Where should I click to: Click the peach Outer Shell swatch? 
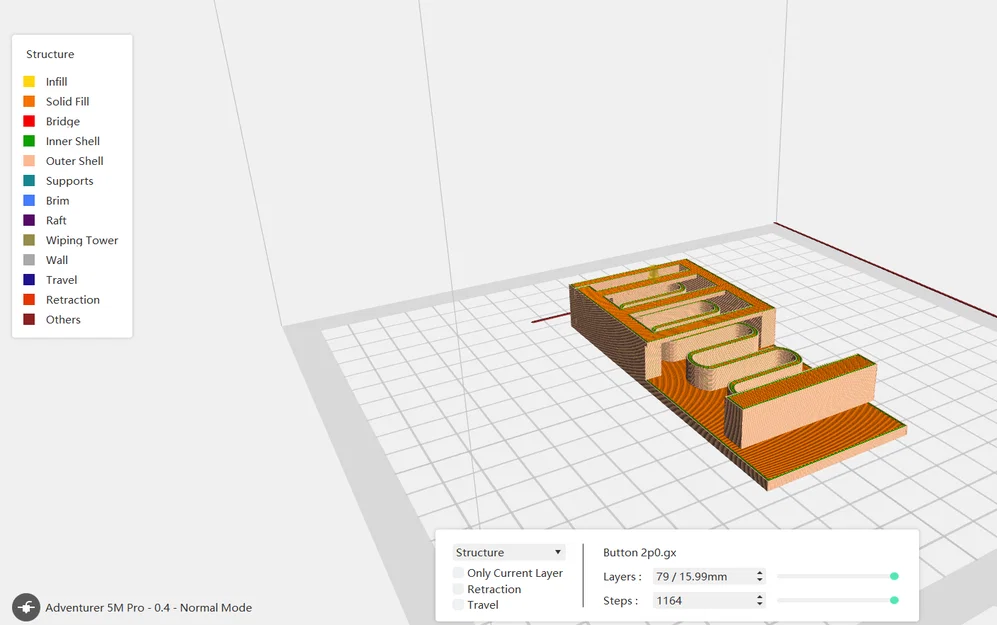point(29,161)
